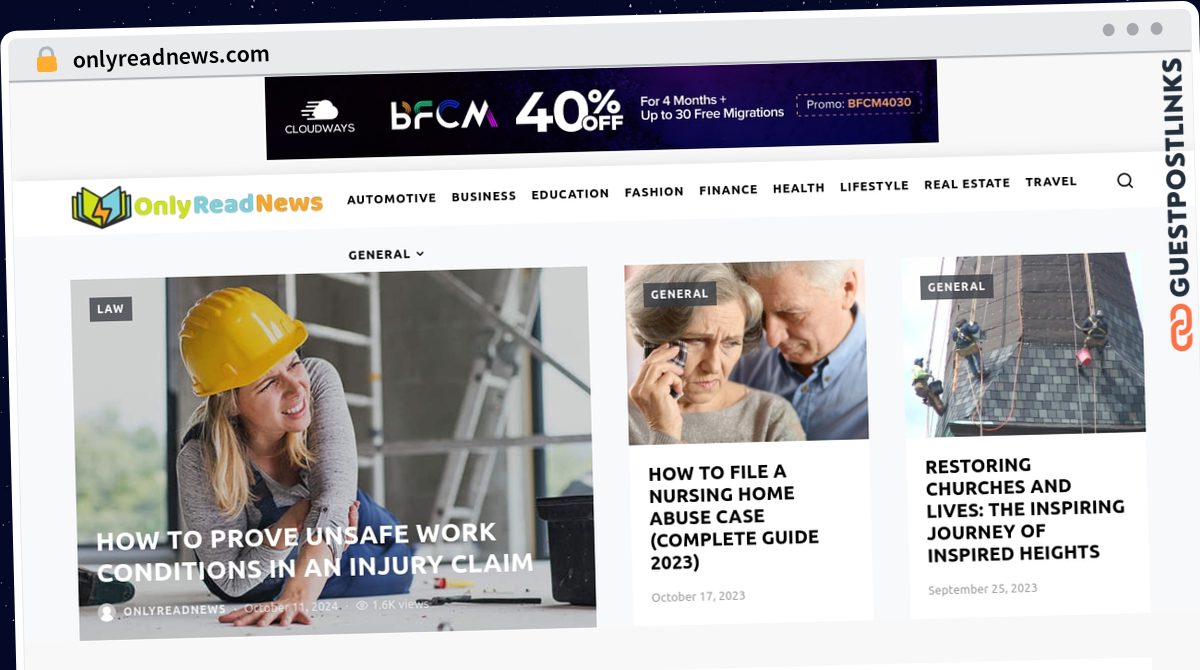Read the Restoring Churches and Lives article
The height and width of the screenshot is (670, 1200).
tap(1025, 509)
